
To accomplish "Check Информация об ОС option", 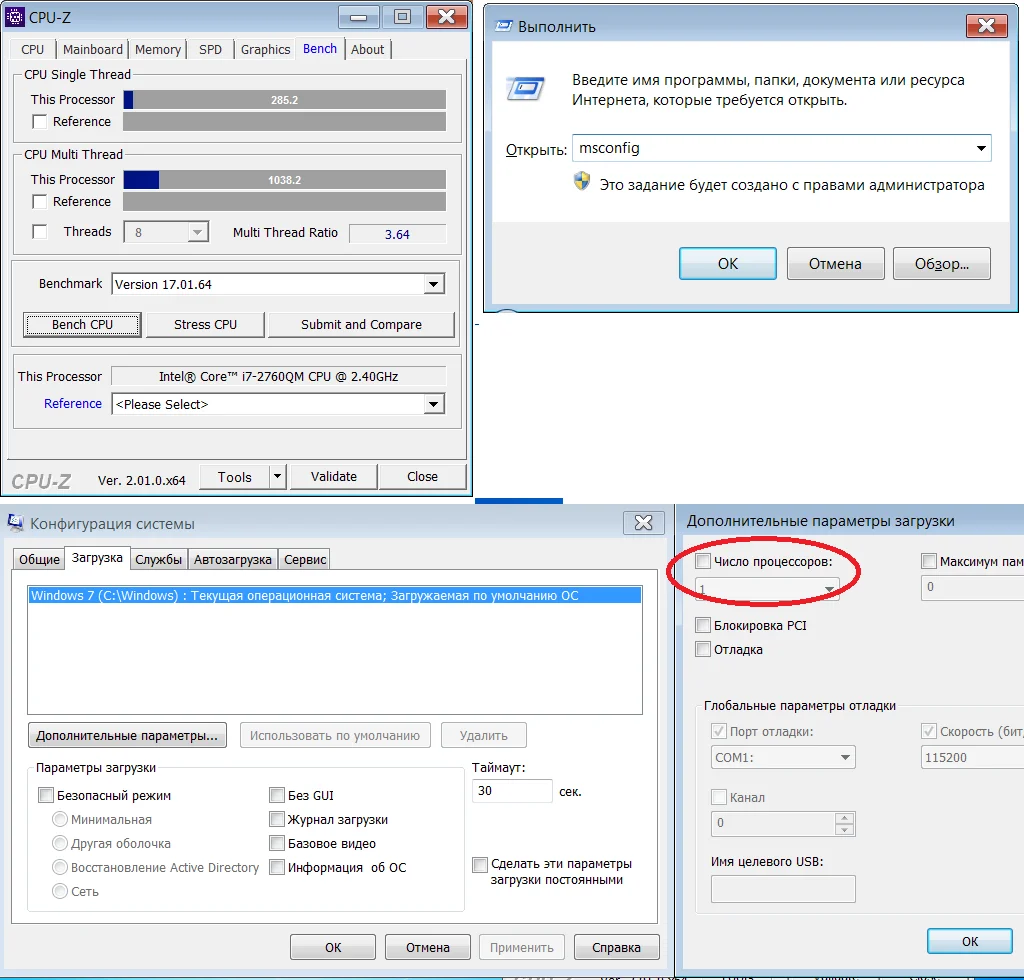I will point(277,866).
